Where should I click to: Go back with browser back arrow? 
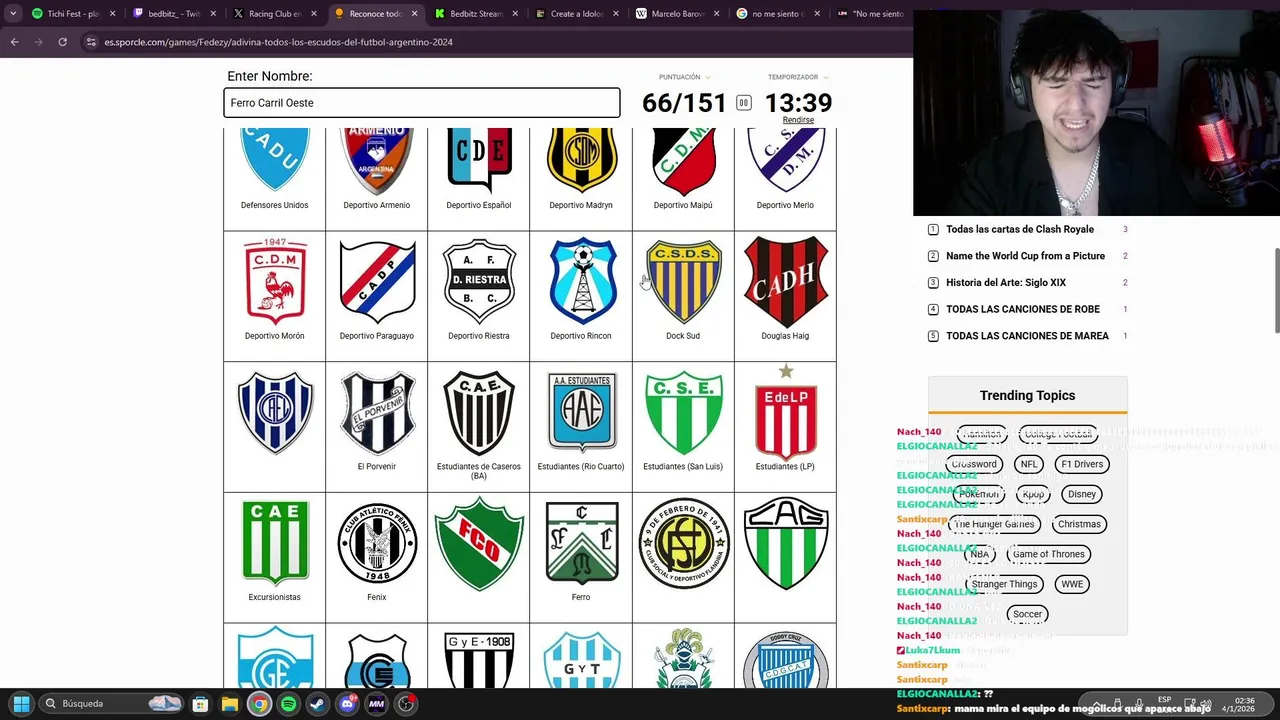click(14, 42)
